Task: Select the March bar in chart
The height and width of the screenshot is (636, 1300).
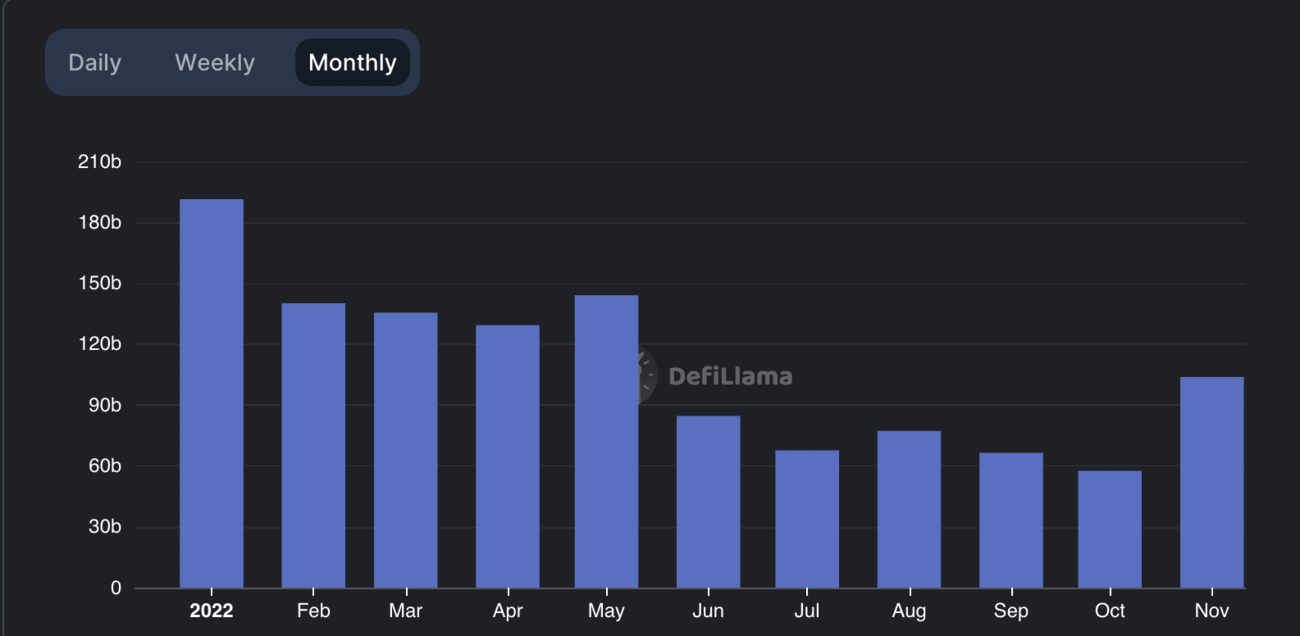Action: 406,450
